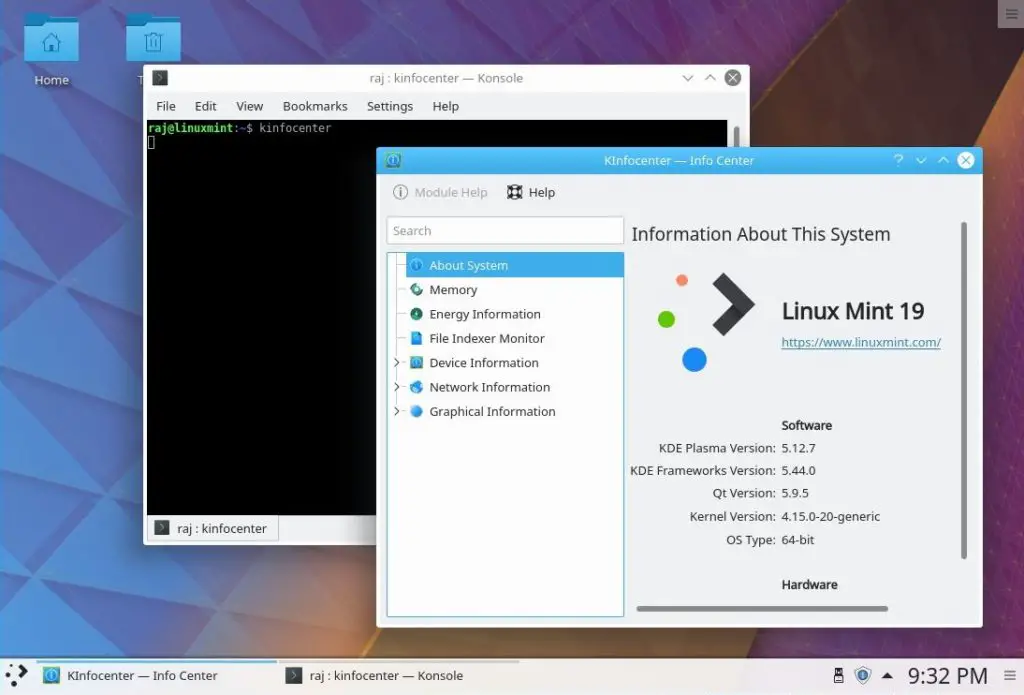The width and height of the screenshot is (1024, 695).
Task: Open the Help menu in Konsole
Action: pyautogui.click(x=445, y=106)
